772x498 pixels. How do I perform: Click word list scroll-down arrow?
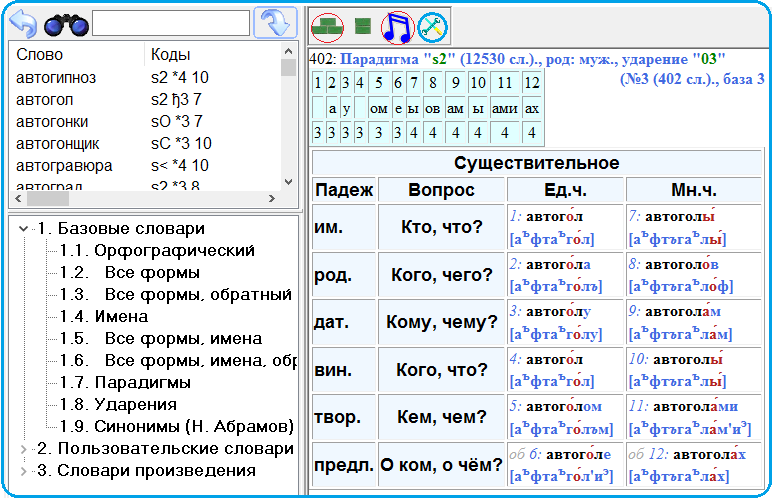289,182
